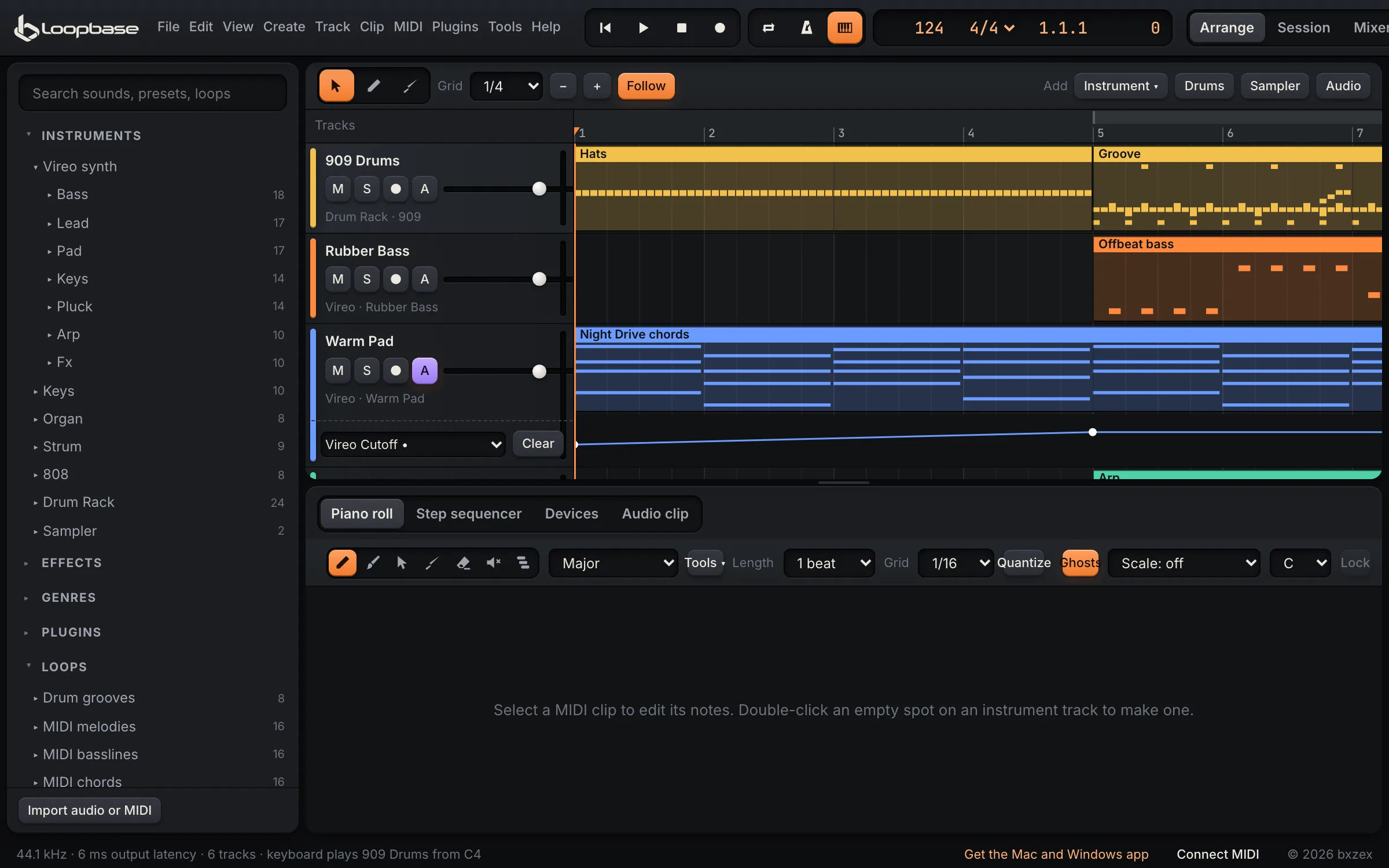Select the piano roll paint brush tool
1389x868 pixels.
tap(373, 562)
